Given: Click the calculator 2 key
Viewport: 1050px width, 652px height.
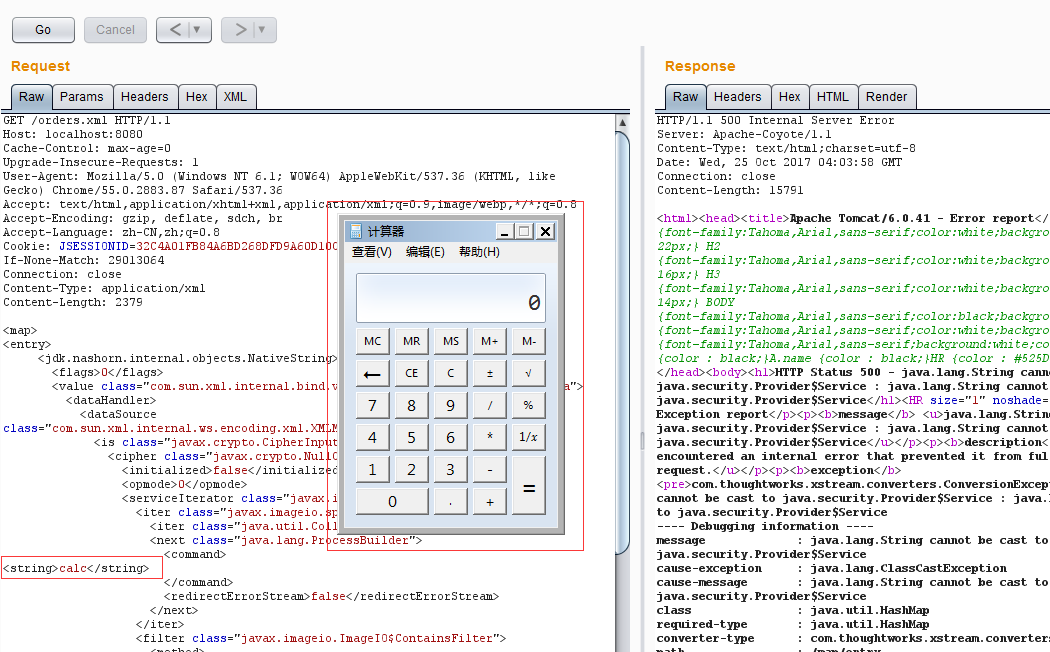Looking at the screenshot, I should click(x=411, y=470).
